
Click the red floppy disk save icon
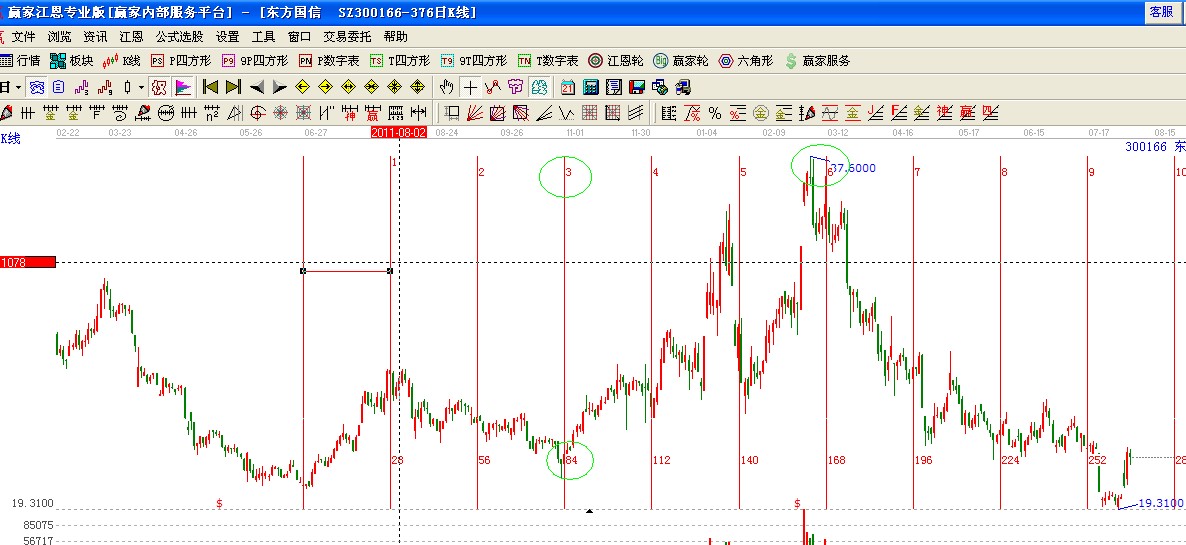pyautogui.click(x=637, y=87)
